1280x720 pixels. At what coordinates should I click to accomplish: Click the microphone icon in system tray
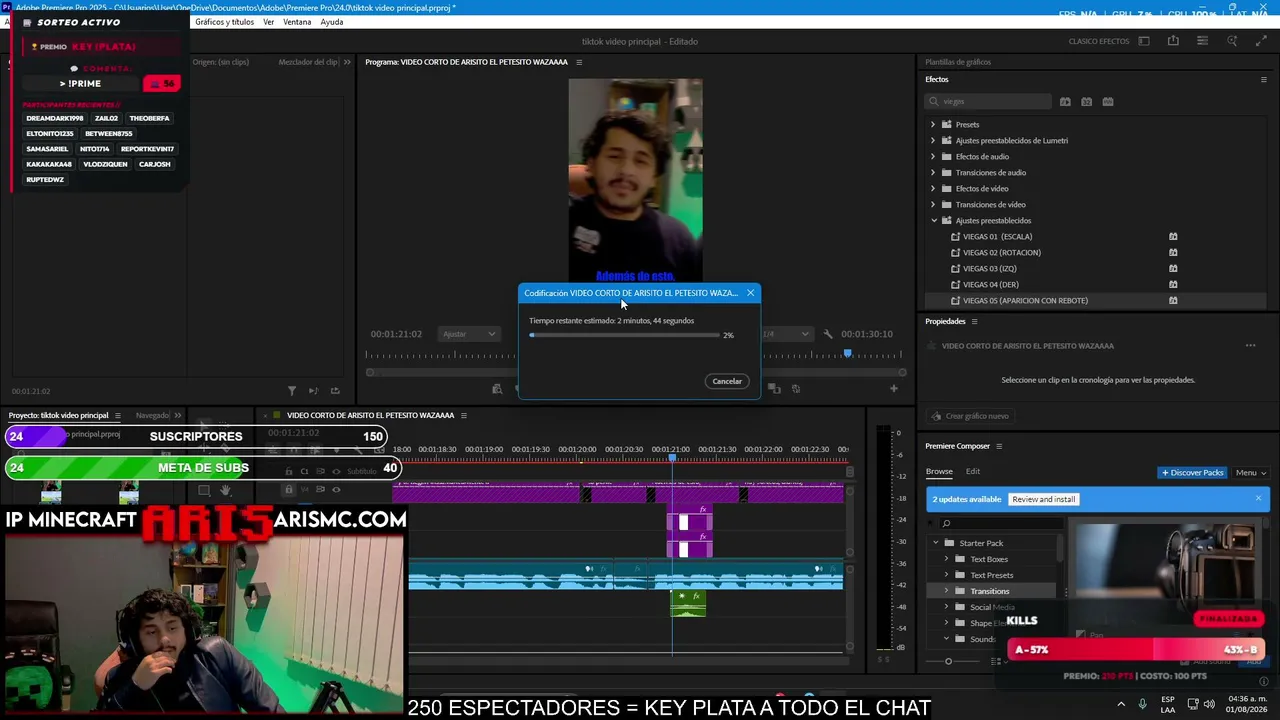(x=1143, y=704)
